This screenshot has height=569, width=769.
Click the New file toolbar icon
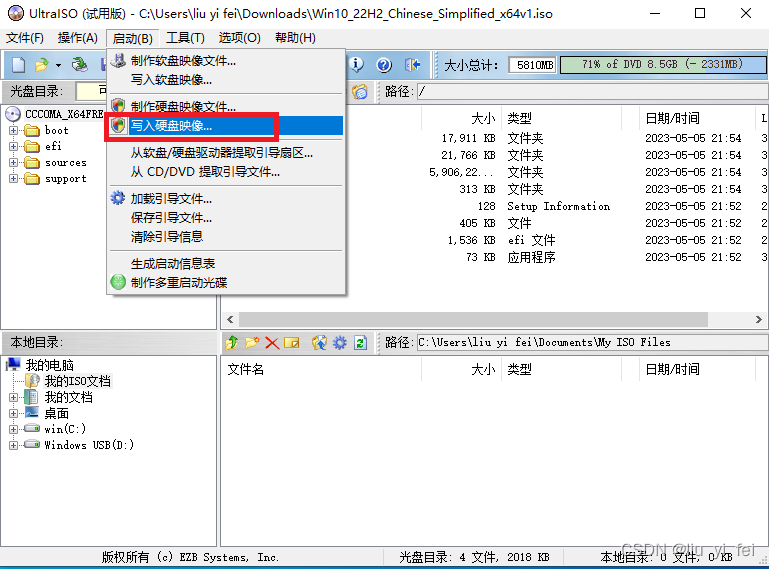[x=18, y=65]
